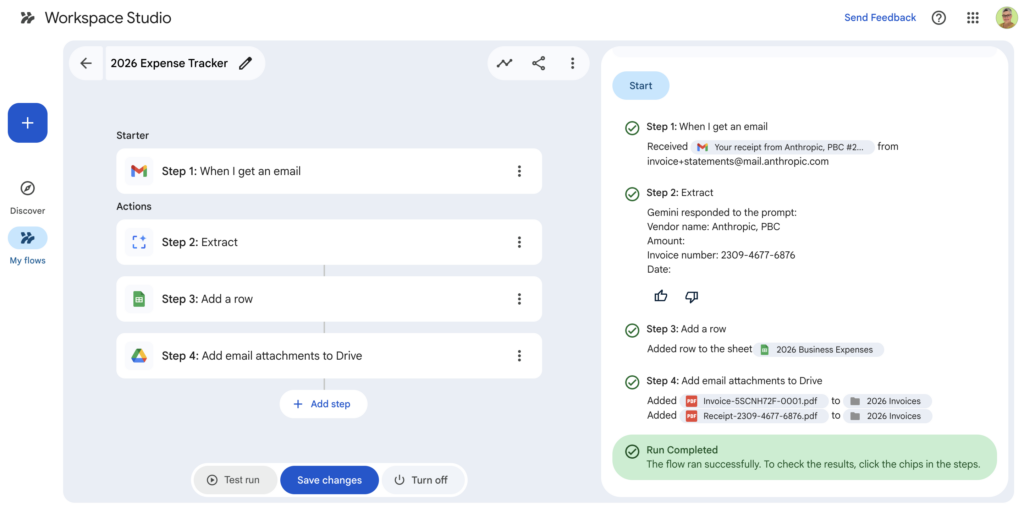The width and height of the screenshot is (1024, 507).
Task: Open Invoice-5SCNH72F-0001.pdf chip
Action: pos(754,401)
